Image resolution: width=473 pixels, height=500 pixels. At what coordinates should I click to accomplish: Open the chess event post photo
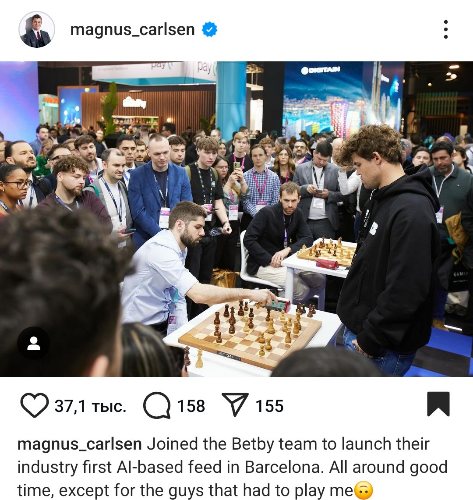click(x=236, y=219)
